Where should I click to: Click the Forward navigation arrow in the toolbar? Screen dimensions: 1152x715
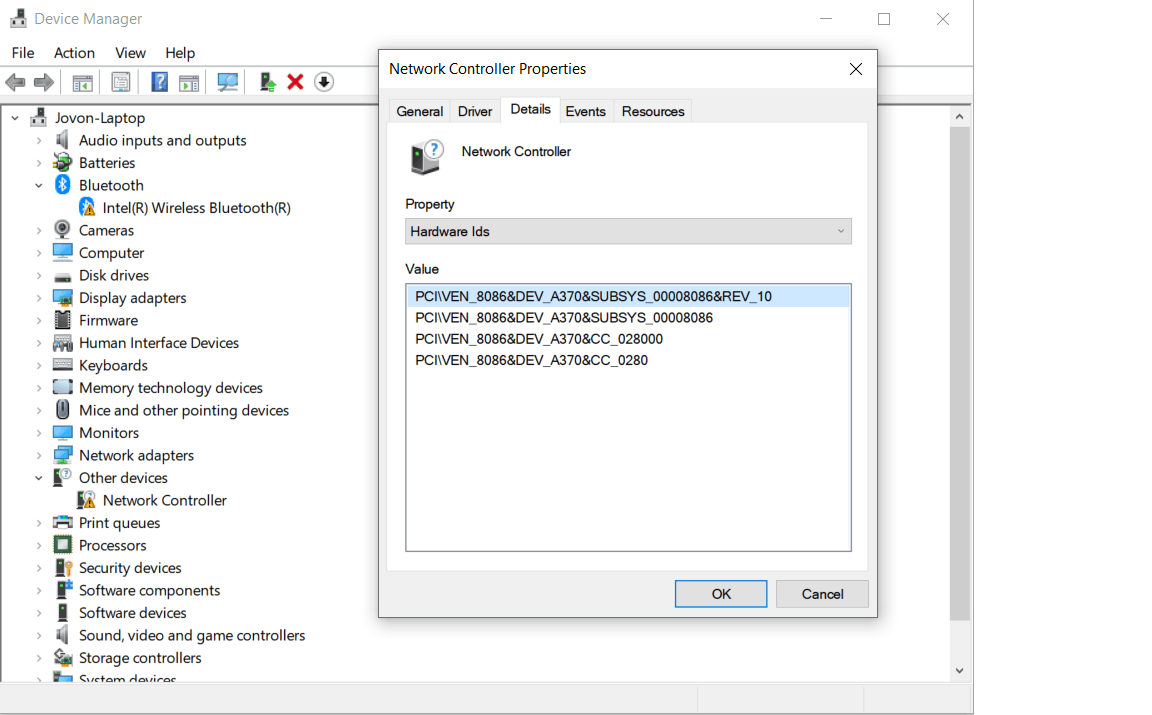[46, 81]
